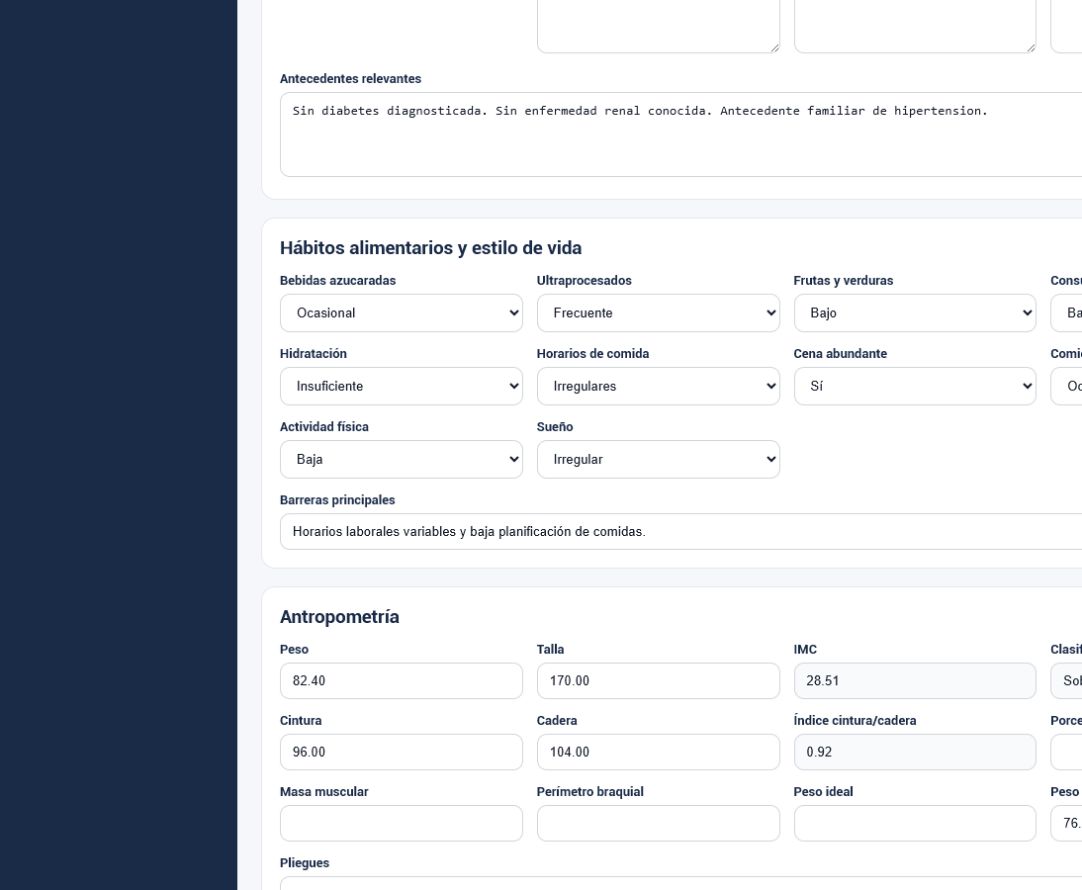Click the Antecedentes relevantes text area
This screenshot has width=1082, height=890.
(681, 135)
